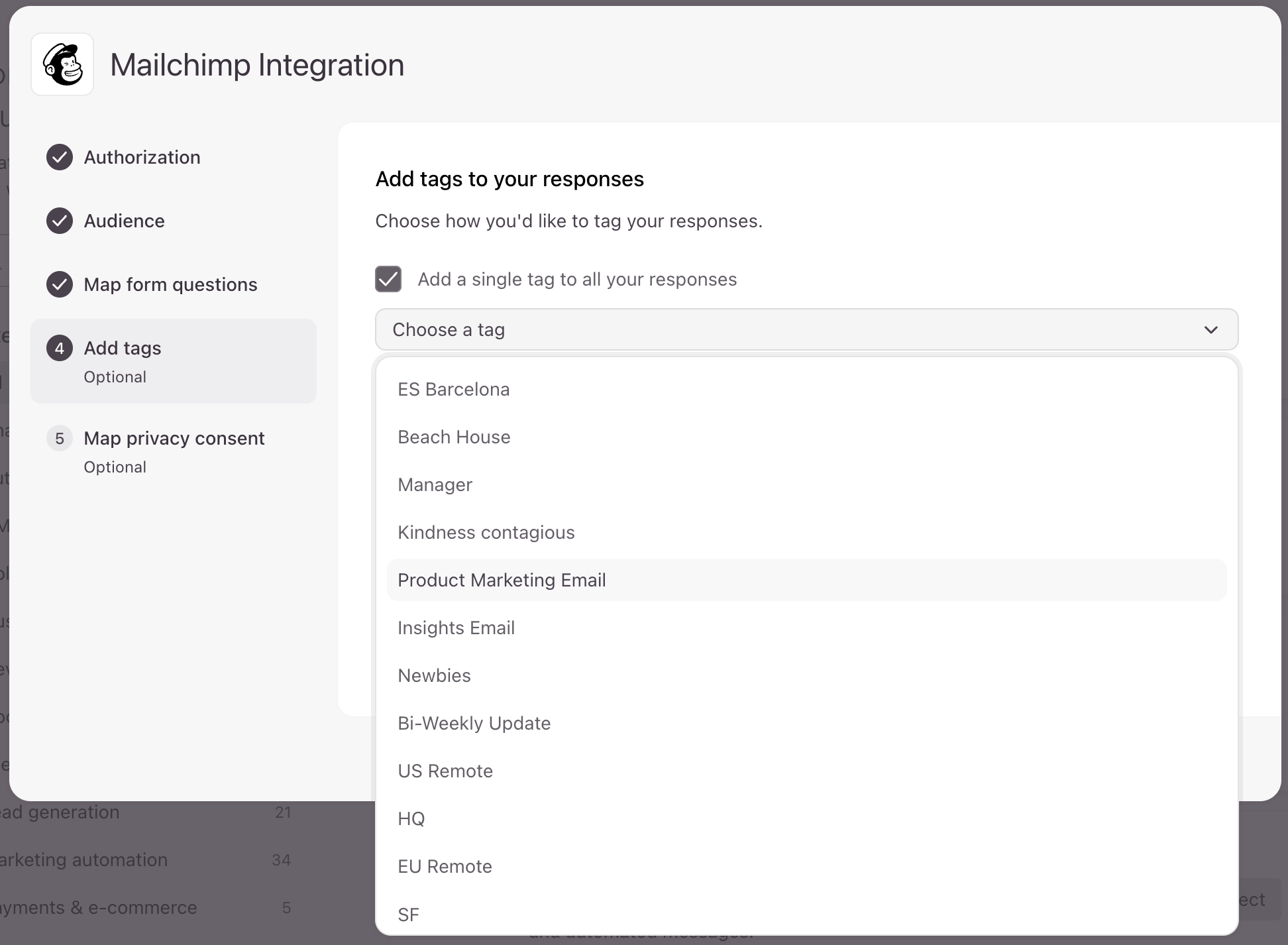The width and height of the screenshot is (1288, 945).
Task: Click the Audience step checkmark icon
Action: [60, 221]
